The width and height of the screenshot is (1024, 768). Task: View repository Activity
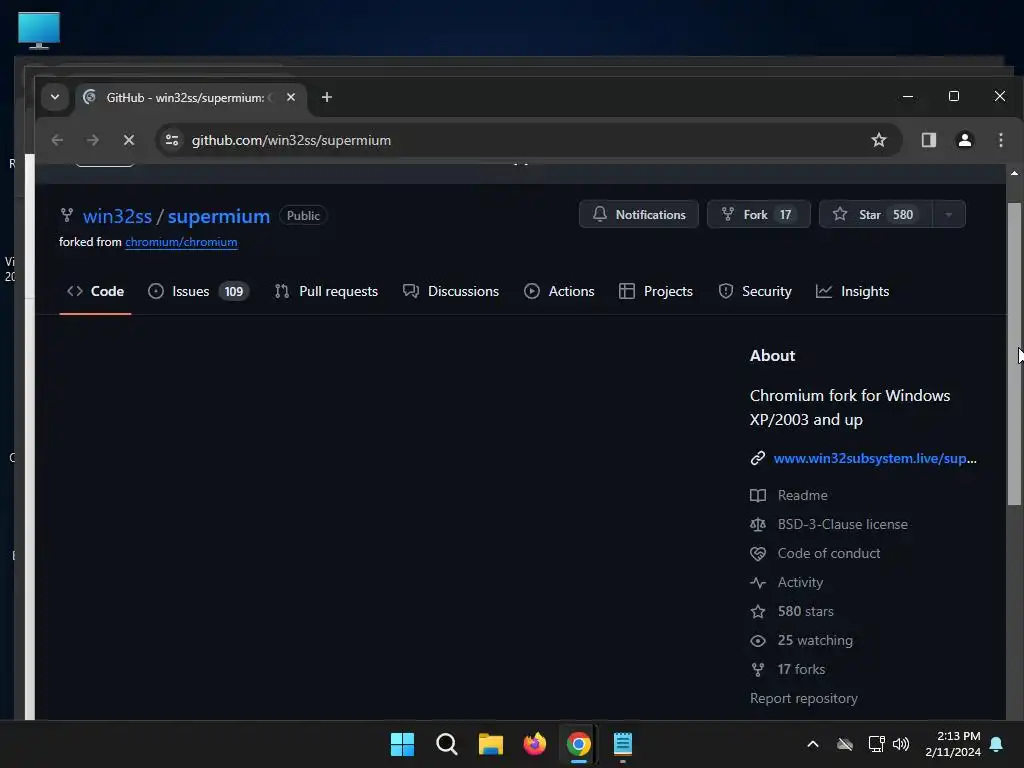pyautogui.click(x=799, y=582)
